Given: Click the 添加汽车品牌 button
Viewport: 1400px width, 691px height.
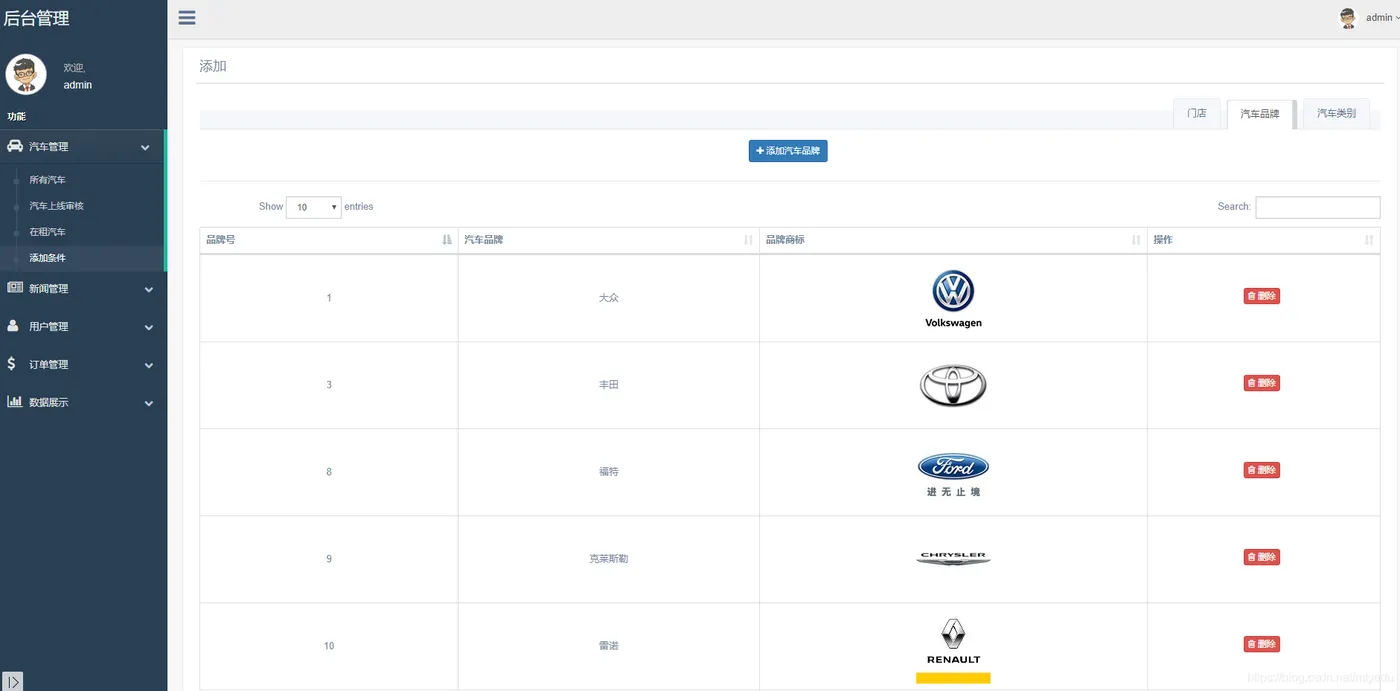Looking at the screenshot, I should click(788, 151).
